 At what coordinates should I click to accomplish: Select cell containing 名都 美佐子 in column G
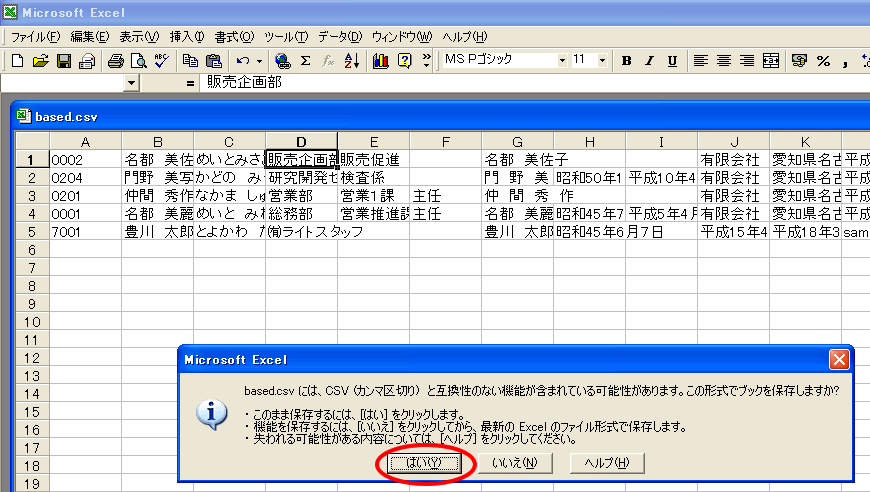517,160
